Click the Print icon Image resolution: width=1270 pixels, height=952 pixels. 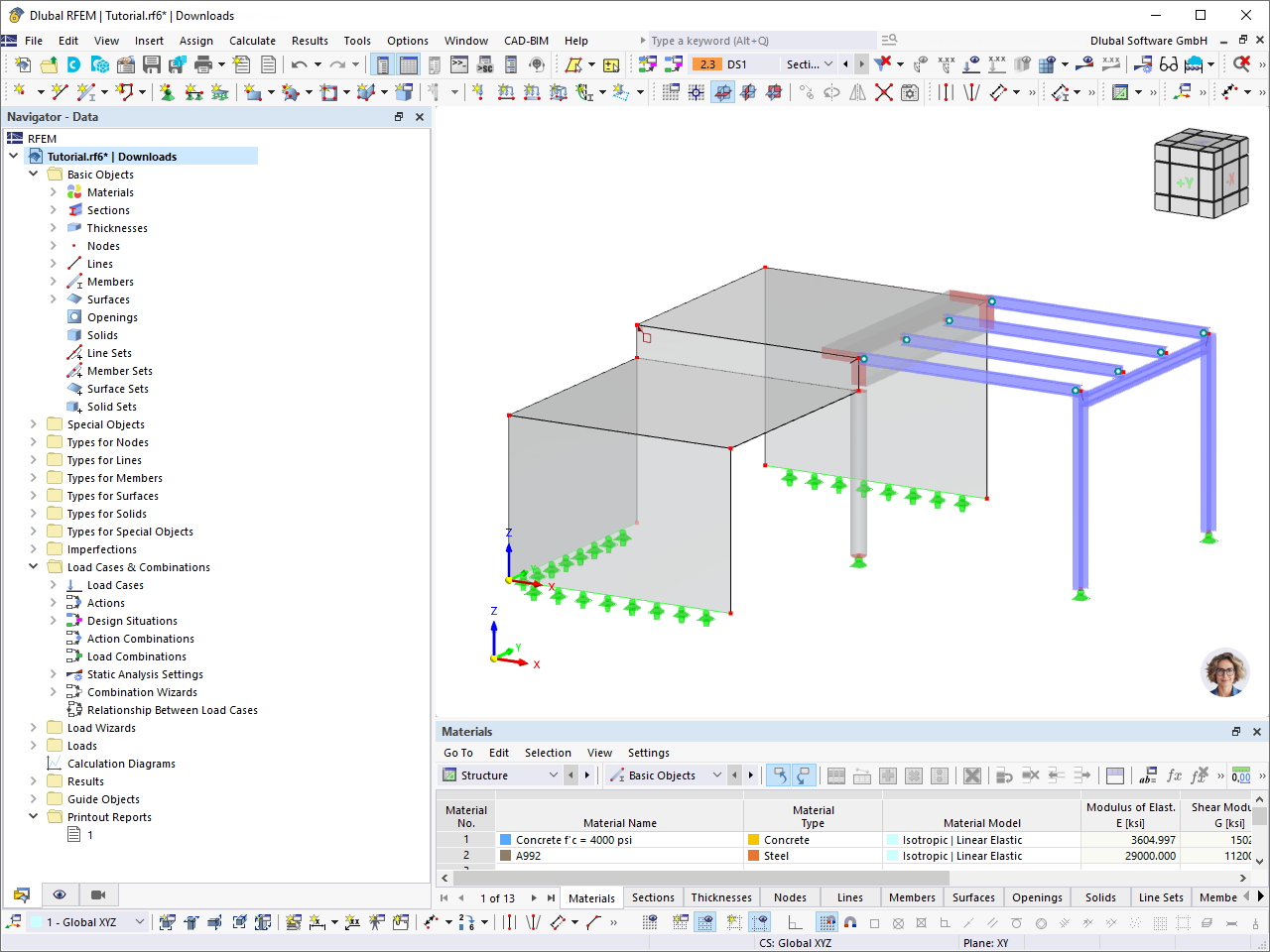pos(200,63)
